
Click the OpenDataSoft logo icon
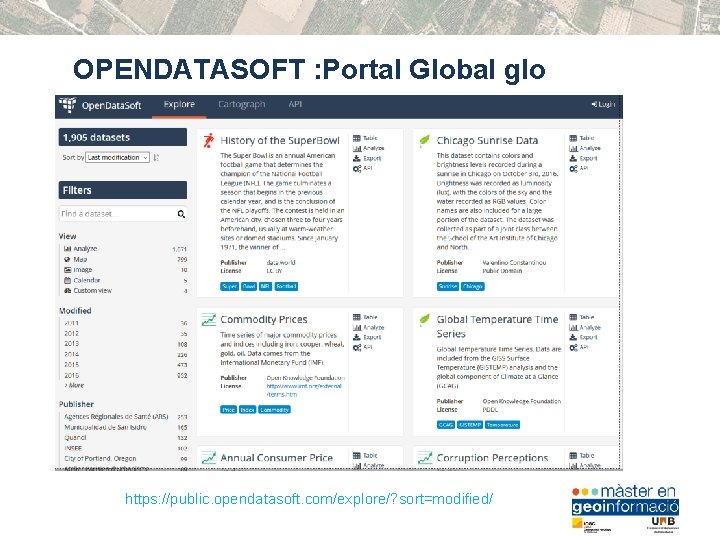(x=67, y=105)
